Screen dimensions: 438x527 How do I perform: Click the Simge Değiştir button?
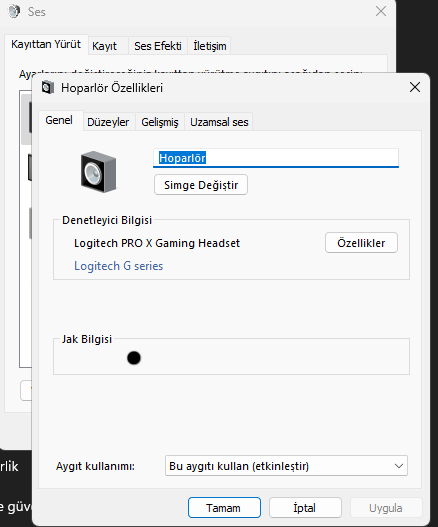[201, 185]
